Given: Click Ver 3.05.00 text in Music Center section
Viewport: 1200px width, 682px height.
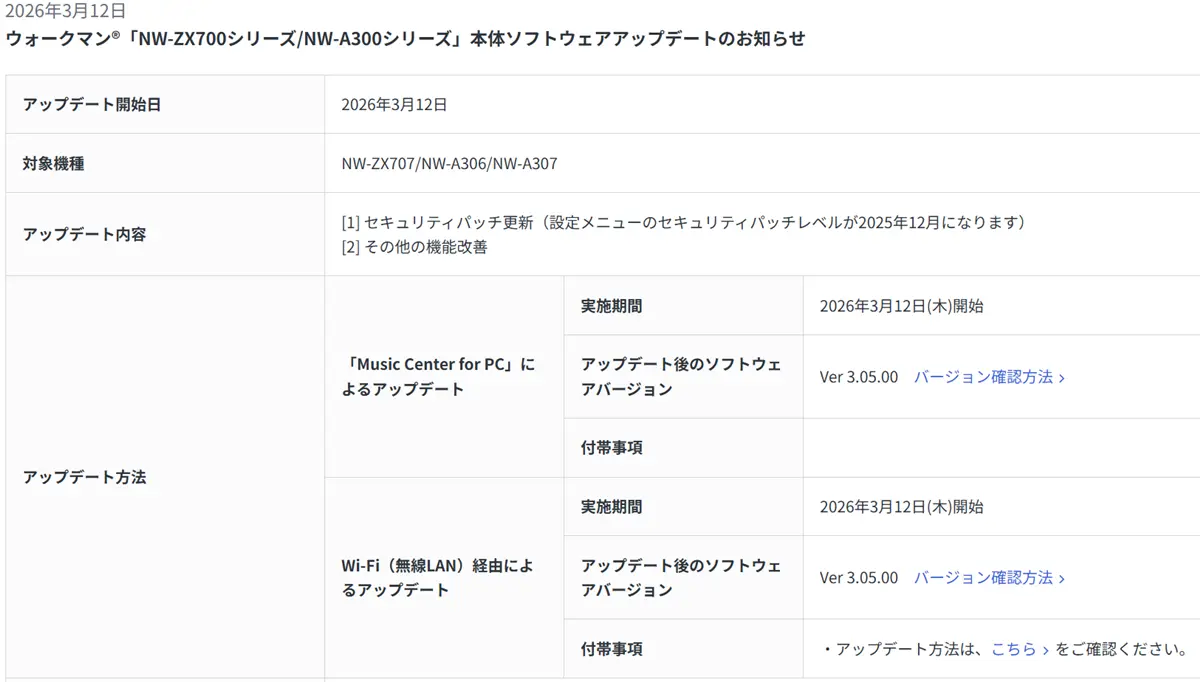Looking at the screenshot, I should coord(859,377).
